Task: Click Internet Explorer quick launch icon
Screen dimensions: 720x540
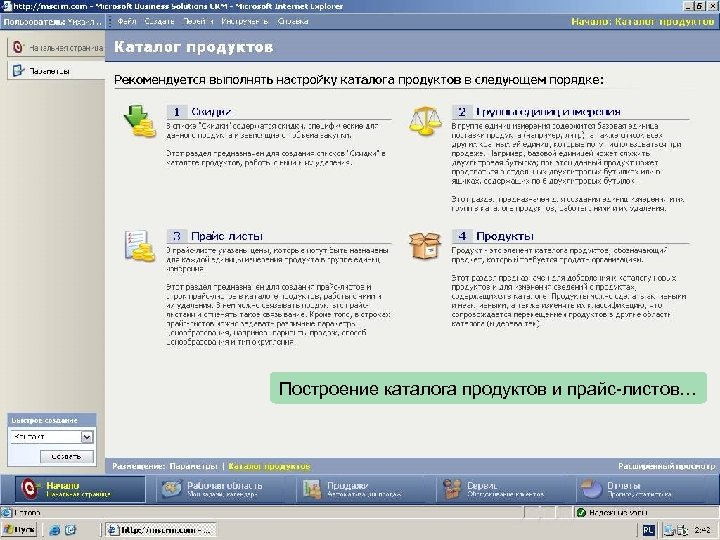Action: [x=55, y=530]
